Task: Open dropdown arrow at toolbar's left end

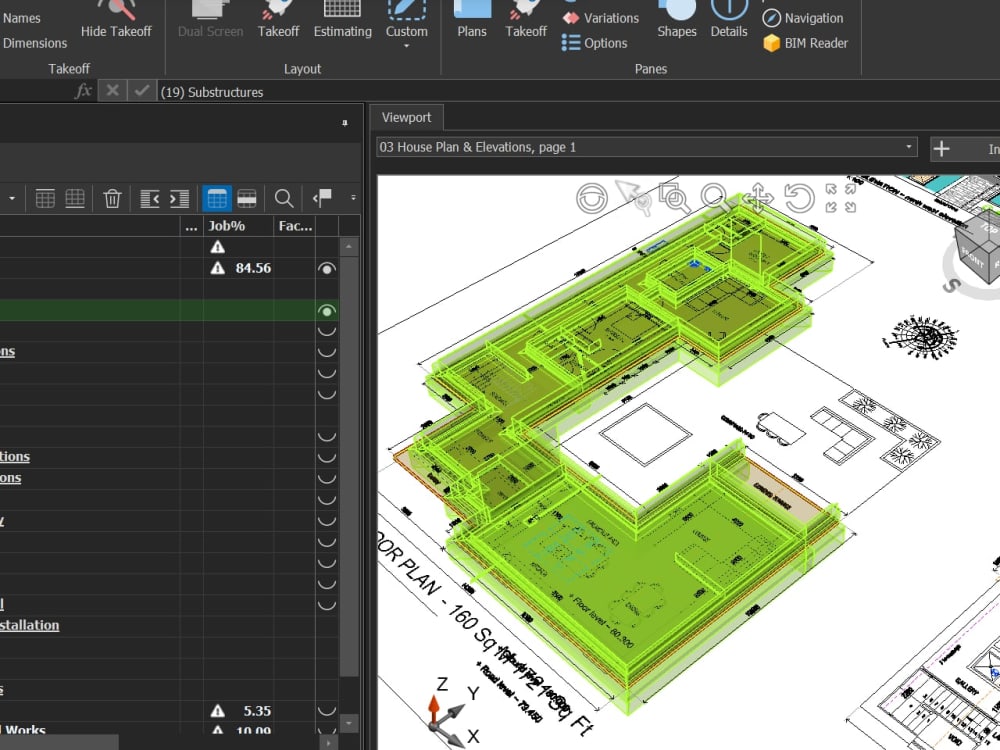Action: pos(12,198)
